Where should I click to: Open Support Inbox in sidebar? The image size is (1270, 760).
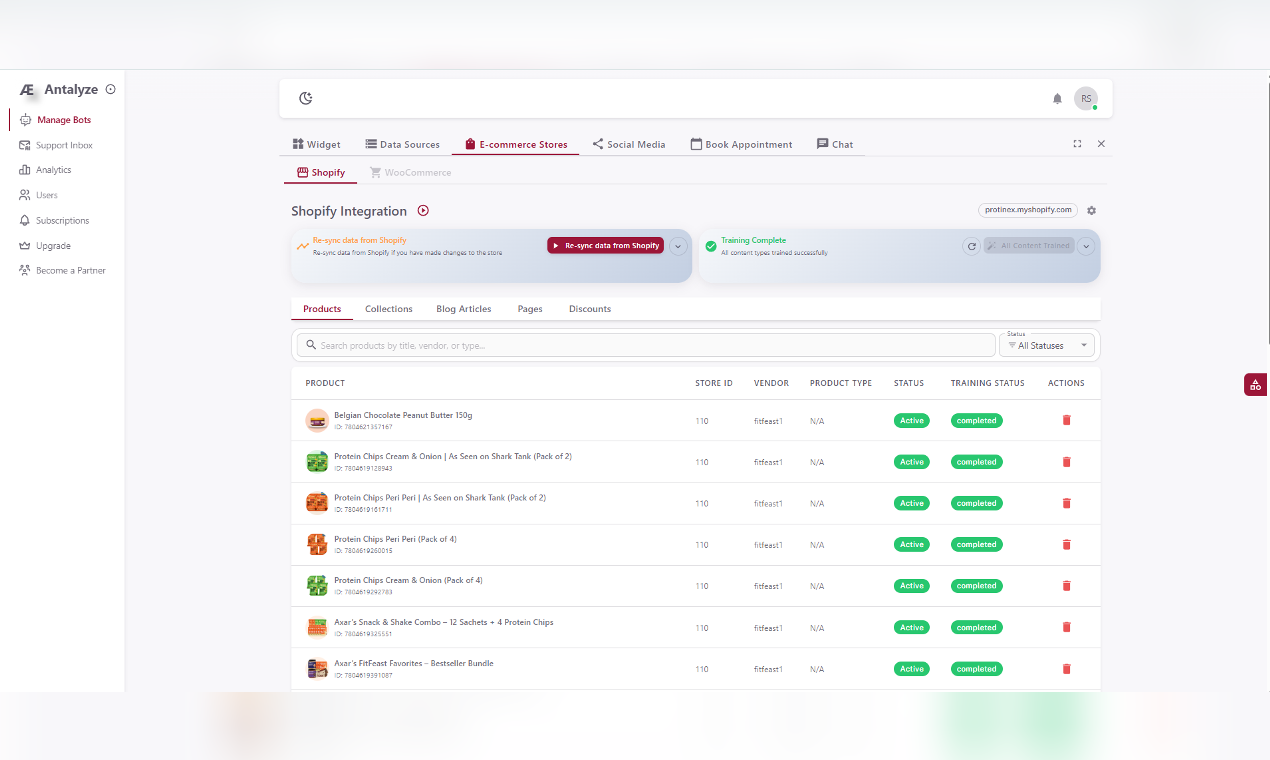click(x=65, y=145)
